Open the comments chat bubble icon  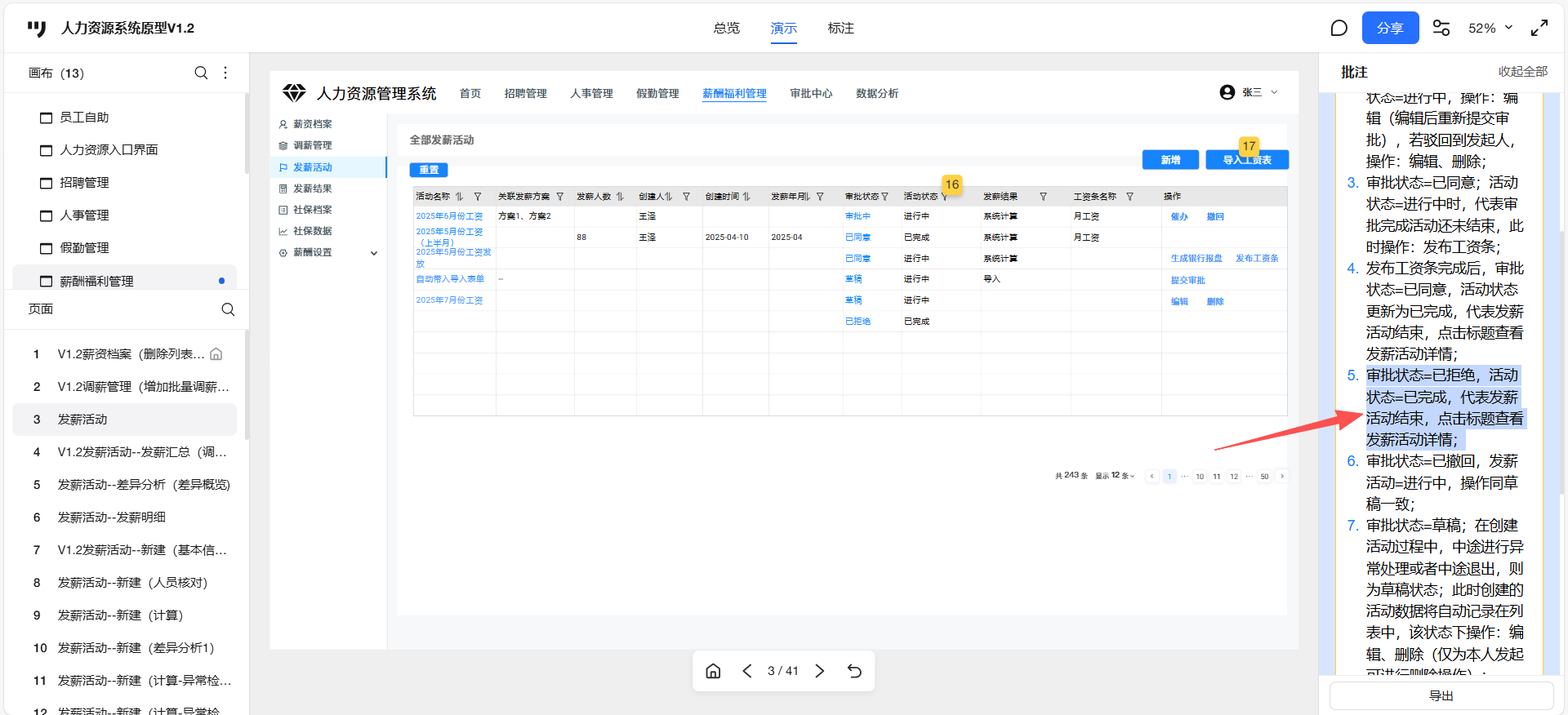pos(1339,29)
